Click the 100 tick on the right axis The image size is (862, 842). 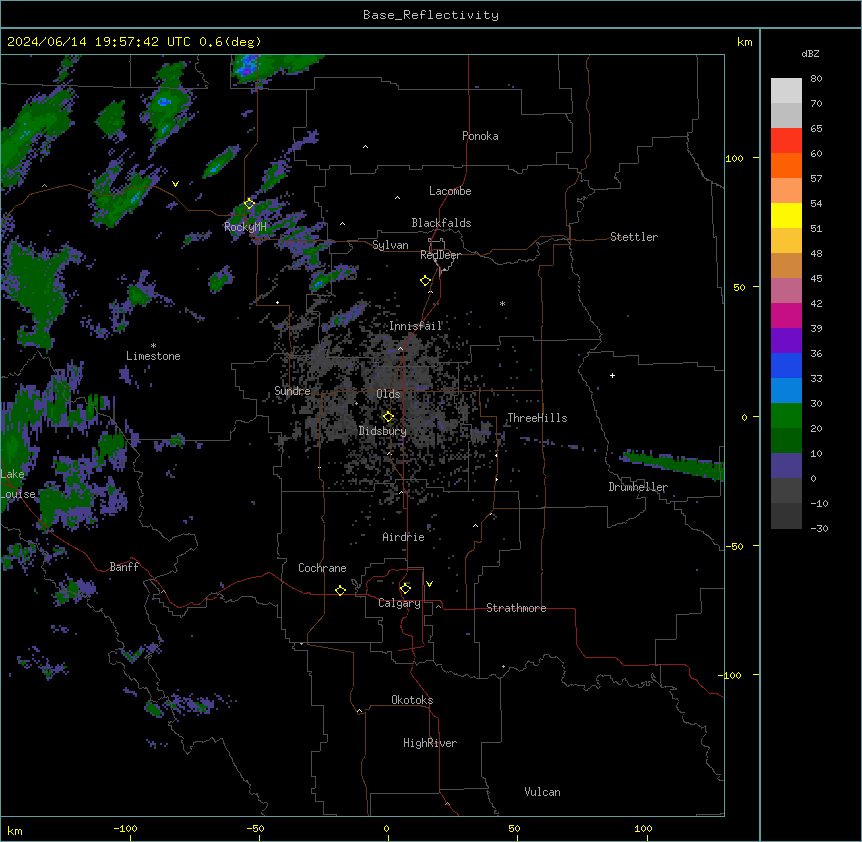[x=734, y=158]
